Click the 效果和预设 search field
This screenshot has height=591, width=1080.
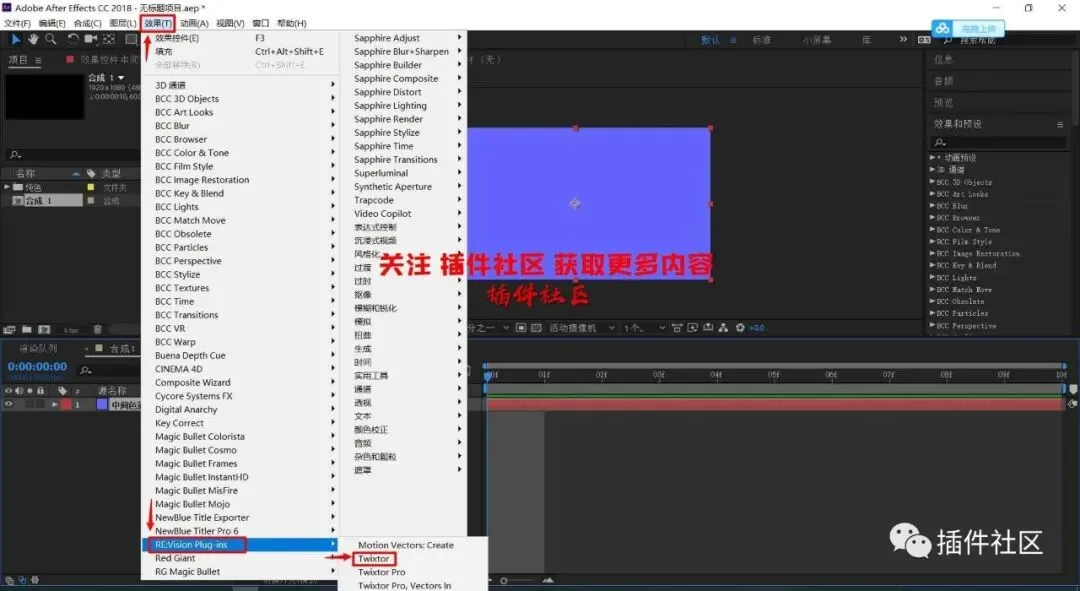(x=998, y=142)
